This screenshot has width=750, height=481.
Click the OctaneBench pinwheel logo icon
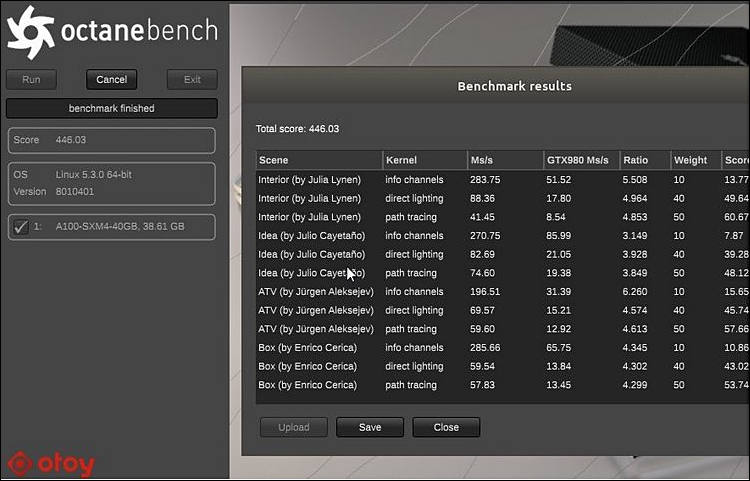(31, 33)
